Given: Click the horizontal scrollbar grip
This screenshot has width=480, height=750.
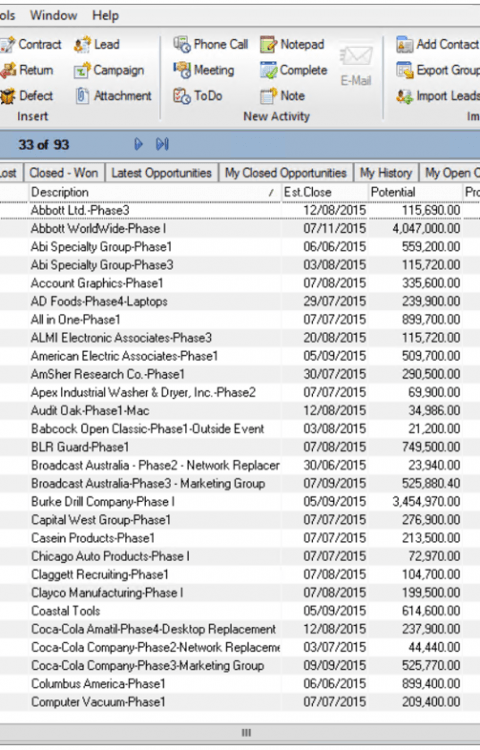Looking at the screenshot, I should 246,732.
